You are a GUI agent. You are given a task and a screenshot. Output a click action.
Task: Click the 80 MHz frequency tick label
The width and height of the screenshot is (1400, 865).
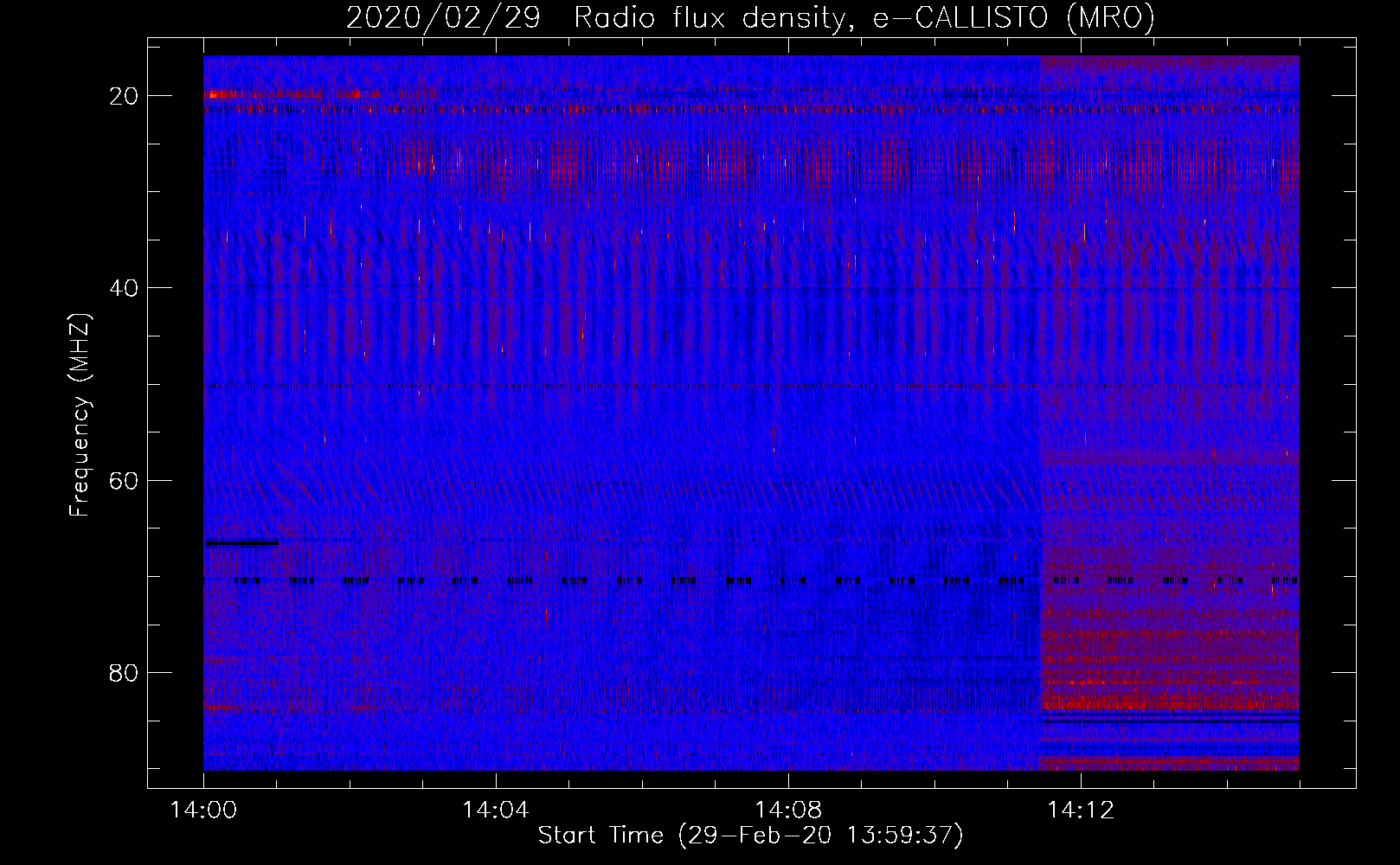124,672
